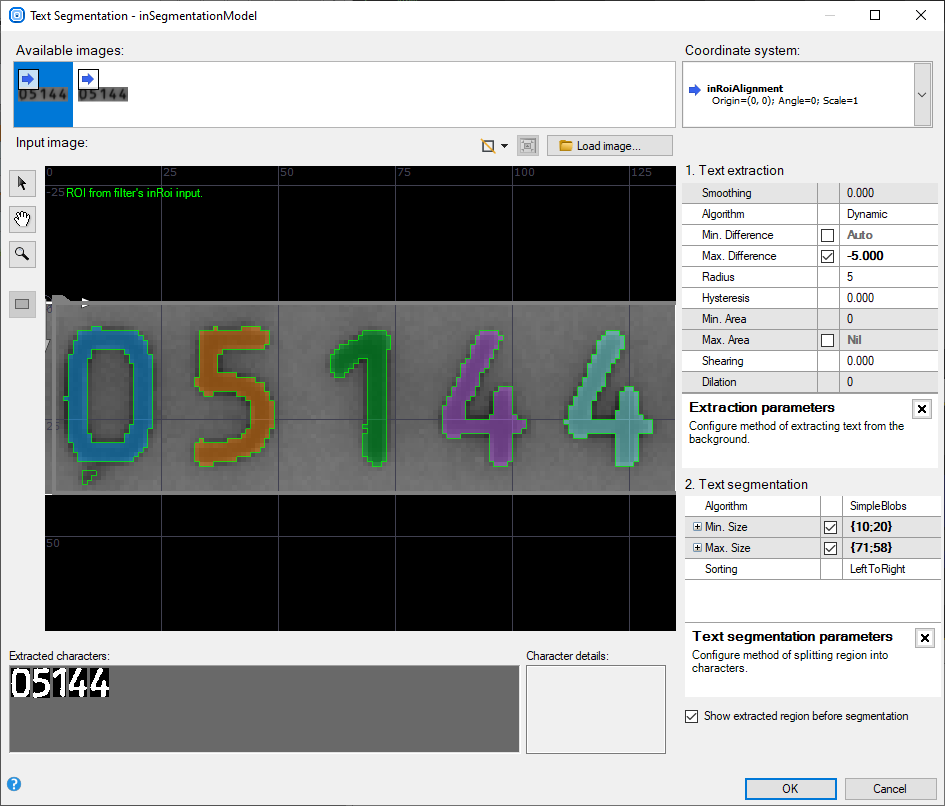Screen dimensions: 945x806
Task: Expand the Min. Size property
Action: [697, 527]
